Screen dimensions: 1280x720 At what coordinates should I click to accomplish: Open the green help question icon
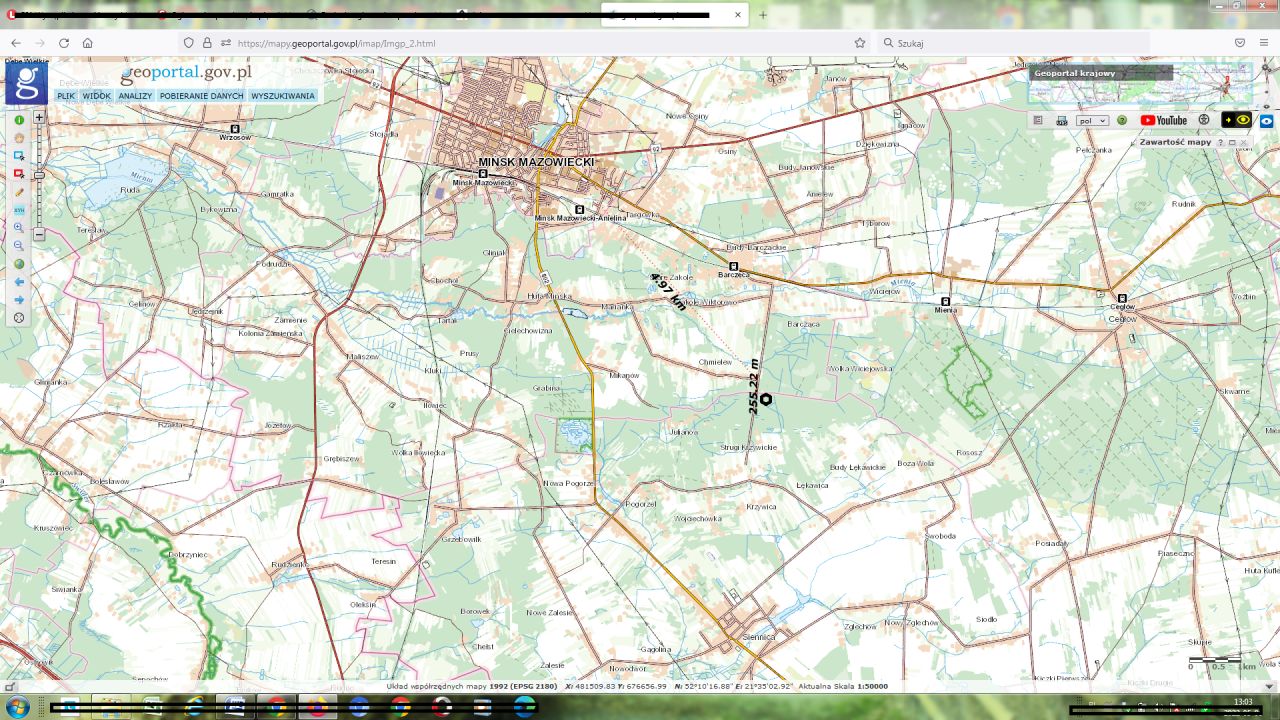click(1122, 120)
